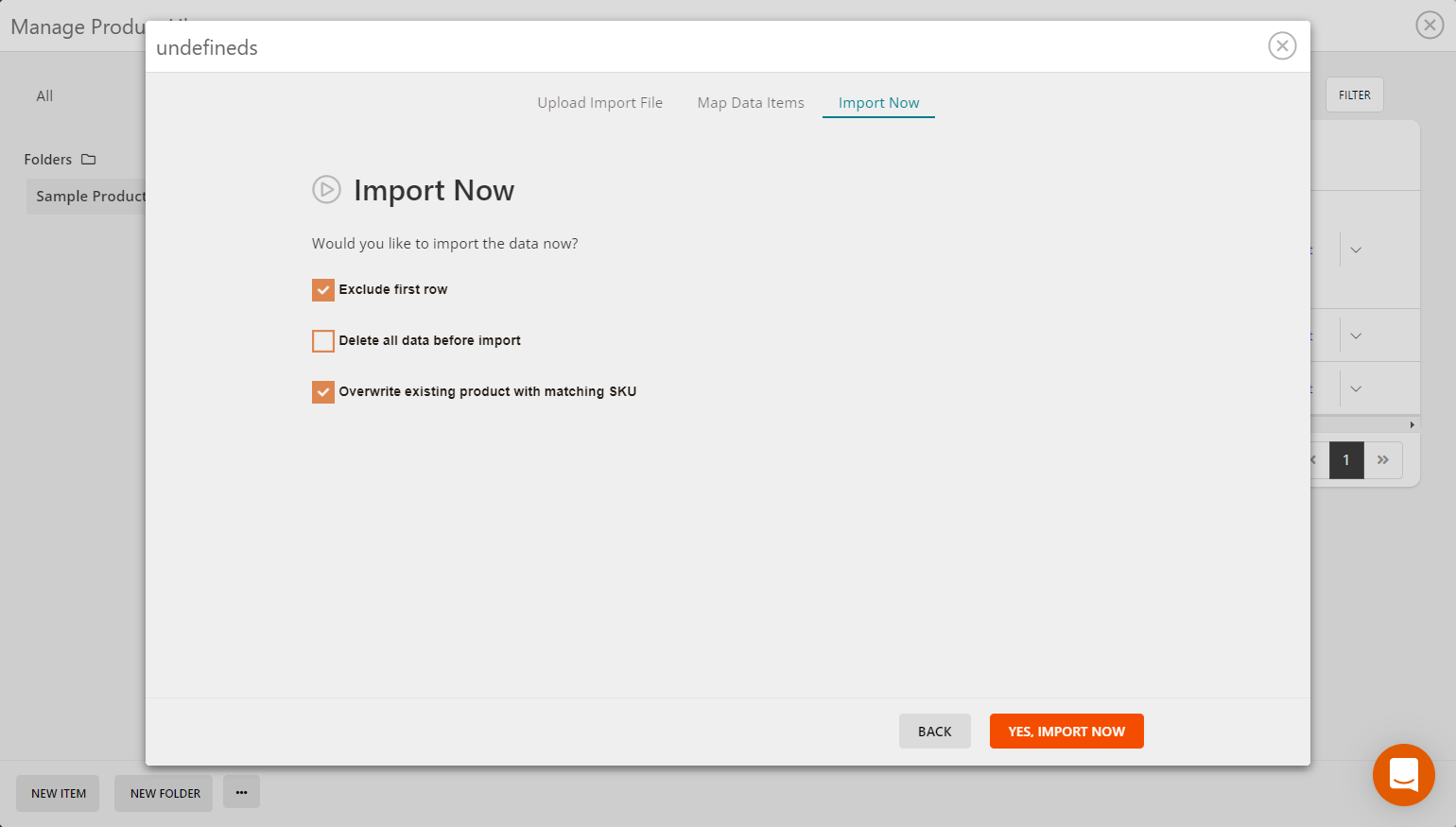Expand the first row chevron dropdown
The height and width of the screenshot is (827, 1456).
coord(1357,250)
